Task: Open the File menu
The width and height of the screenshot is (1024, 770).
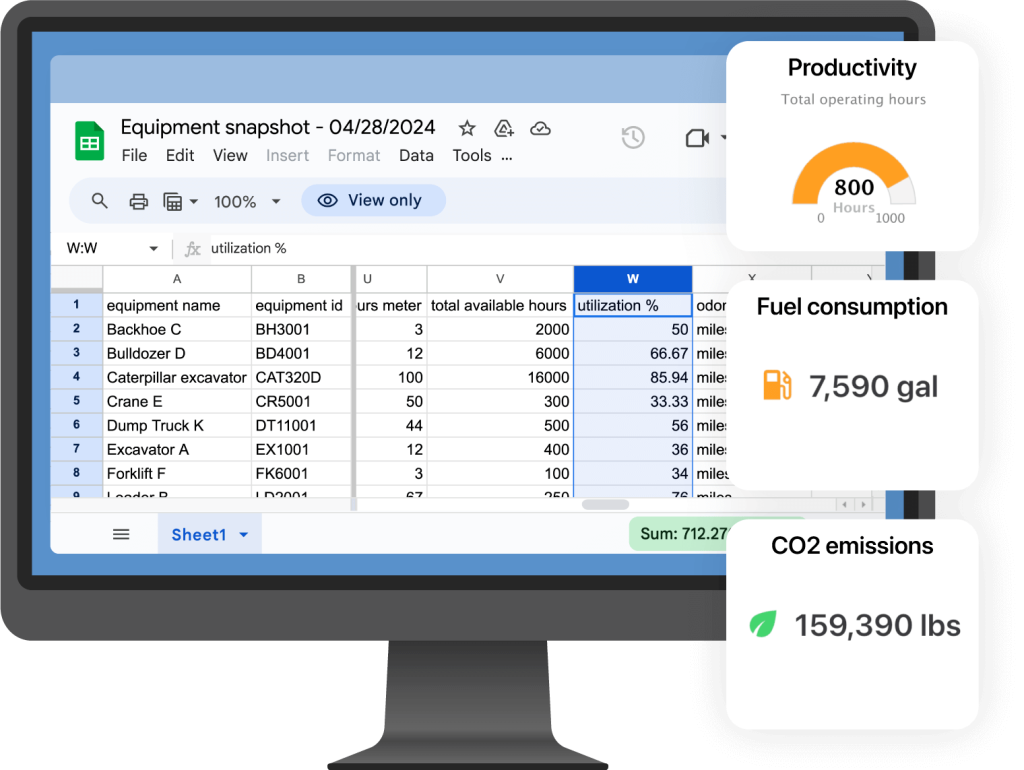Action: pyautogui.click(x=134, y=155)
